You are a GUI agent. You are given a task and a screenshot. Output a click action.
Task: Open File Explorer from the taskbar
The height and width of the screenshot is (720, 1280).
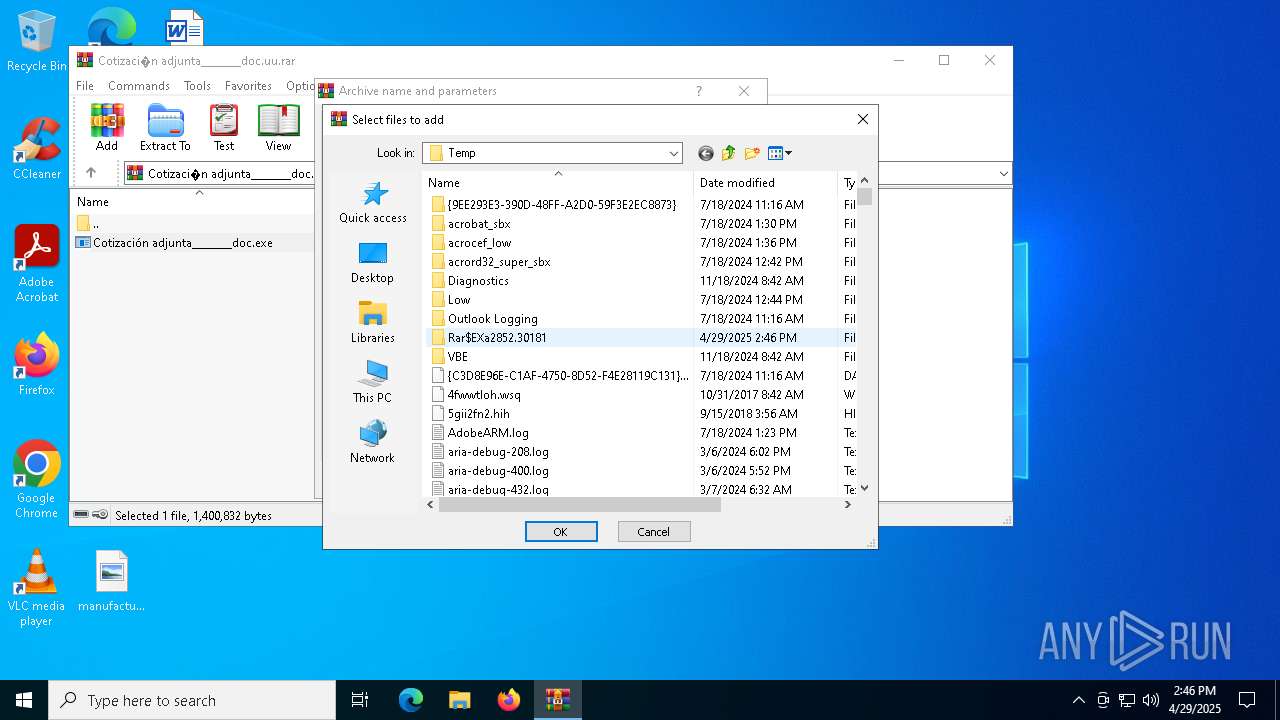460,700
